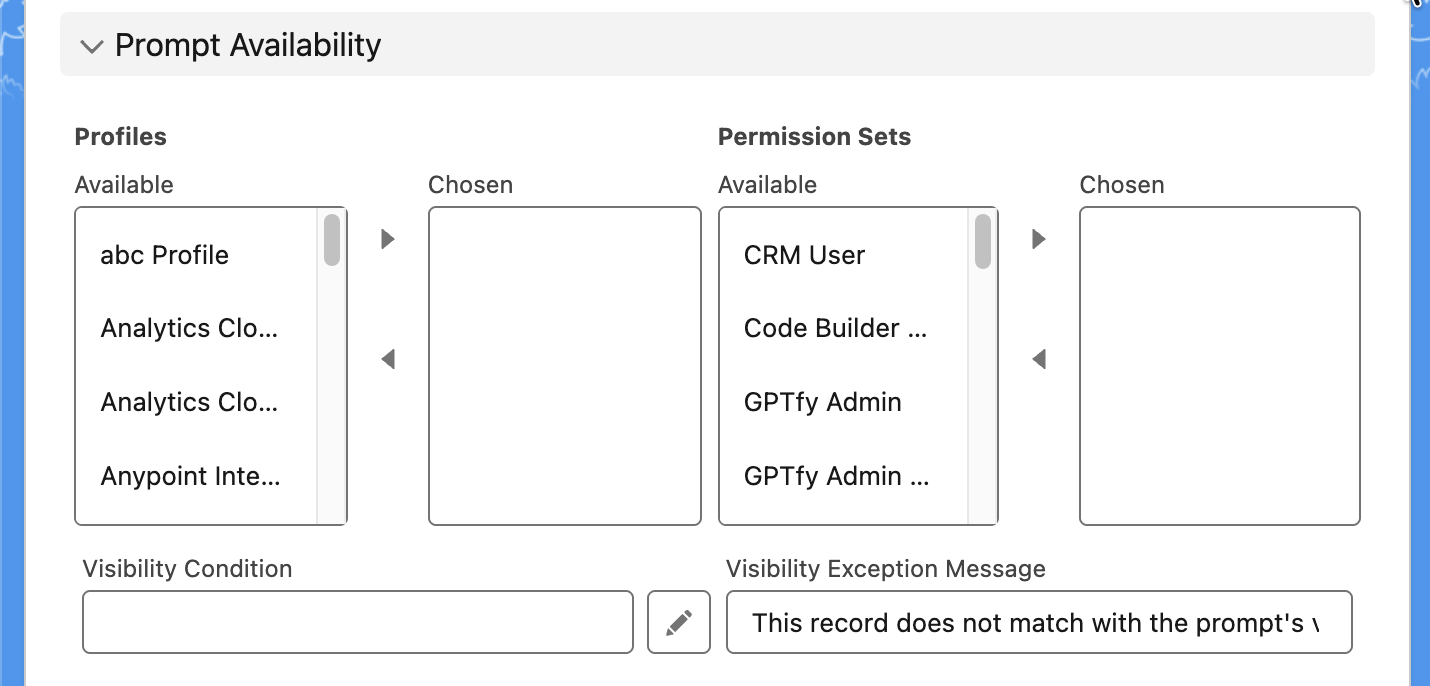Remove permission set from Chosen list
The height and width of the screenshot is (686, 1430).
click(1039, 358)
